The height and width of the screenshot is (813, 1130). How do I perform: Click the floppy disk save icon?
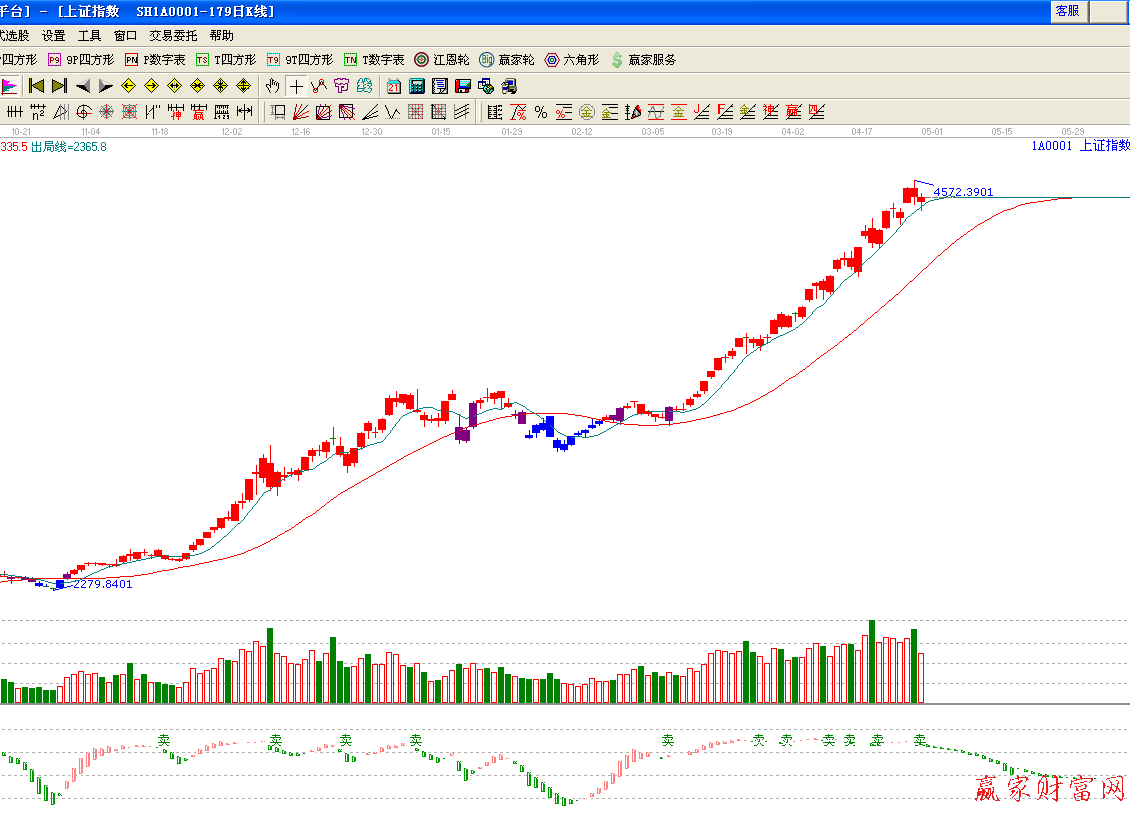pyautogui.click(x=462, y=86)
